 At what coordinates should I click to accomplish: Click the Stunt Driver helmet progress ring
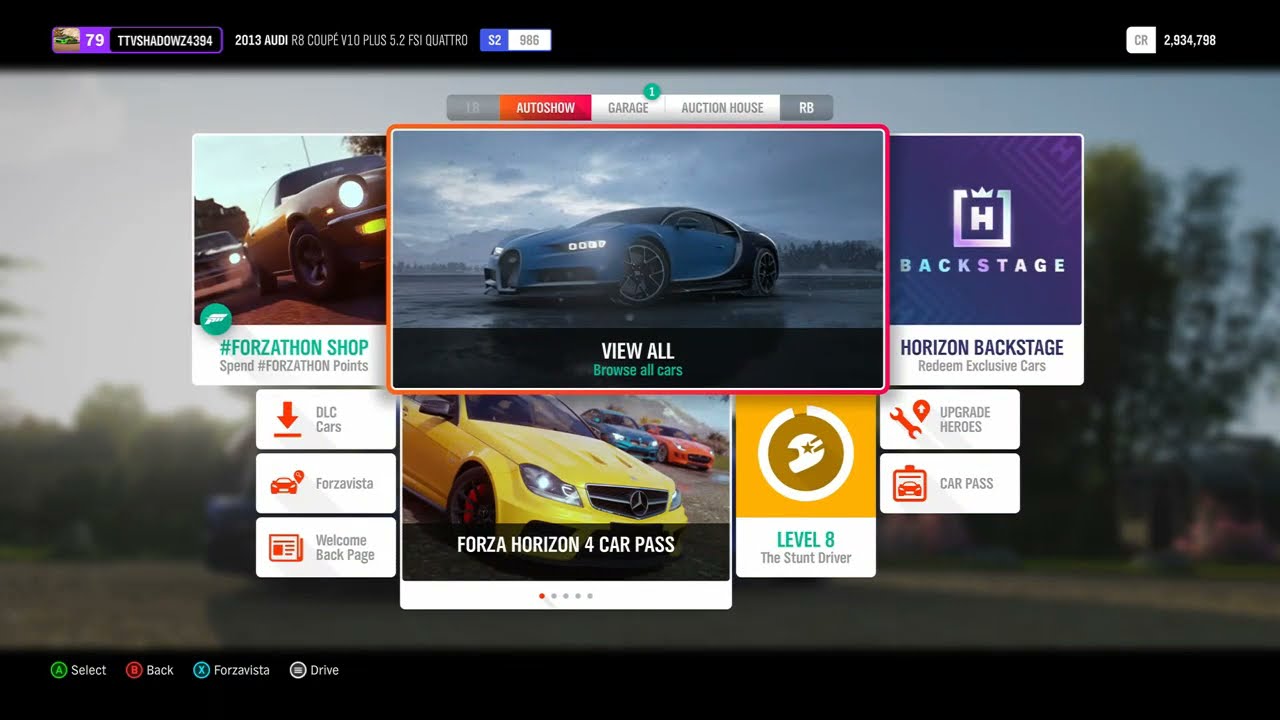806,454
